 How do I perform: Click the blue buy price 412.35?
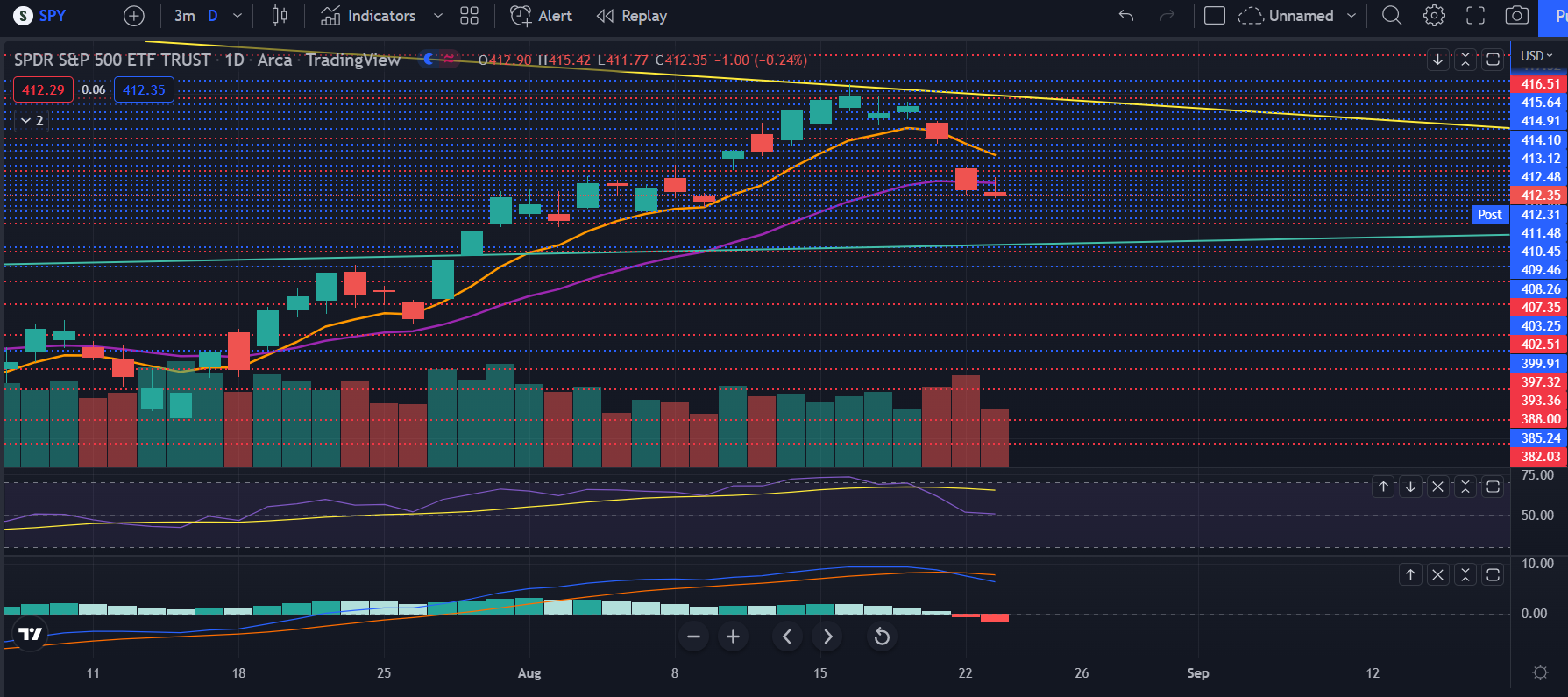144,89
